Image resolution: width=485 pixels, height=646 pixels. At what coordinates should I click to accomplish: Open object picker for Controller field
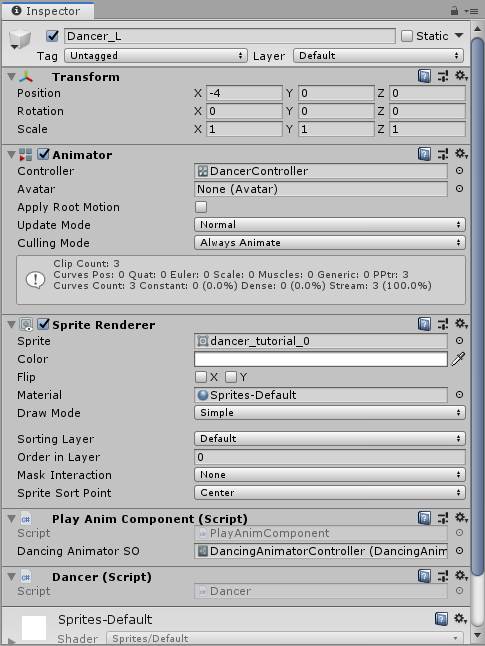459,171
